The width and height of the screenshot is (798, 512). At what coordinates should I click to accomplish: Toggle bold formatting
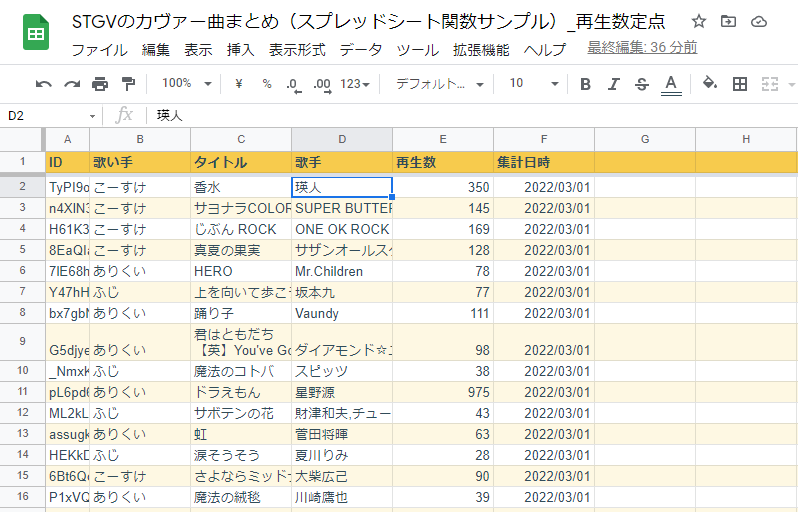(x=586, y=84)
